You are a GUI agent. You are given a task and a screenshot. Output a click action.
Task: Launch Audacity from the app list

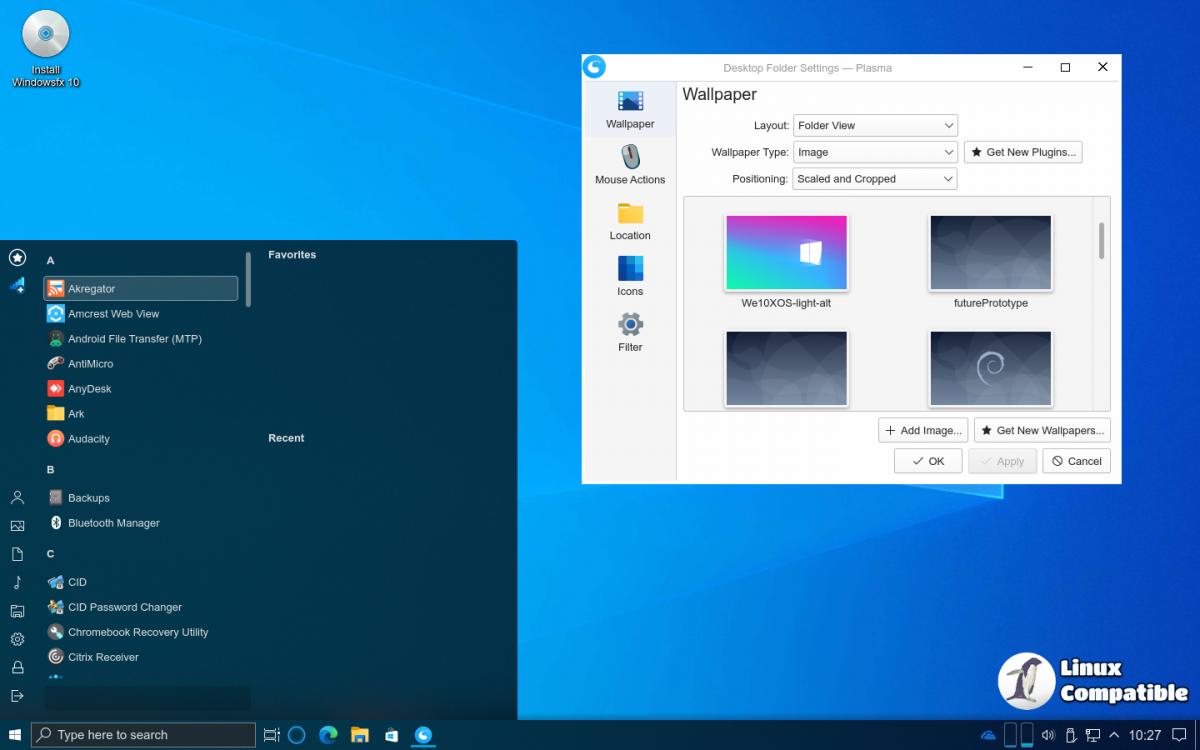[88, 439]
